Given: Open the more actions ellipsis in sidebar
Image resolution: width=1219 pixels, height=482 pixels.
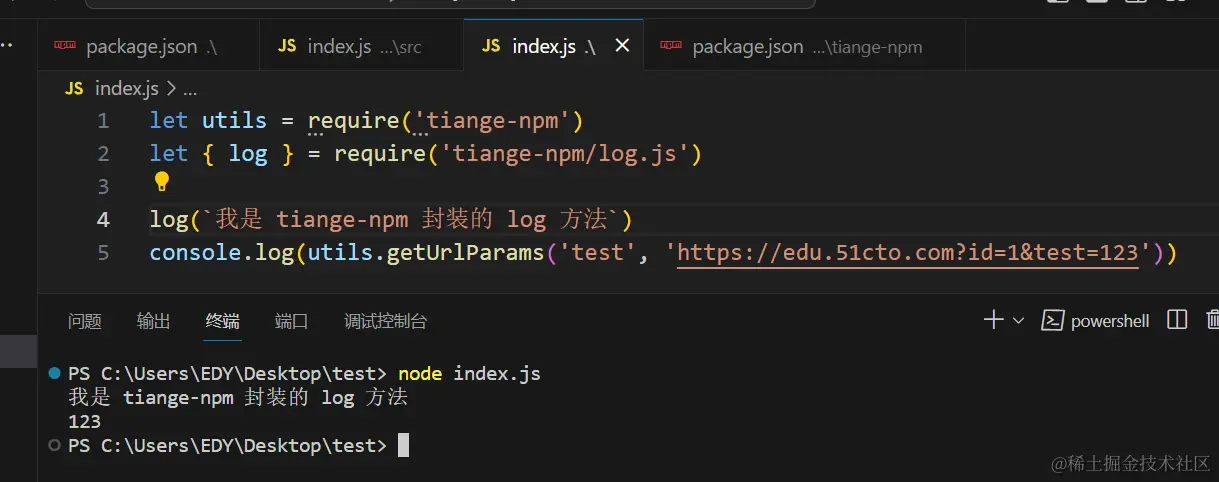Looking at the screenshot, I should 6,46.
